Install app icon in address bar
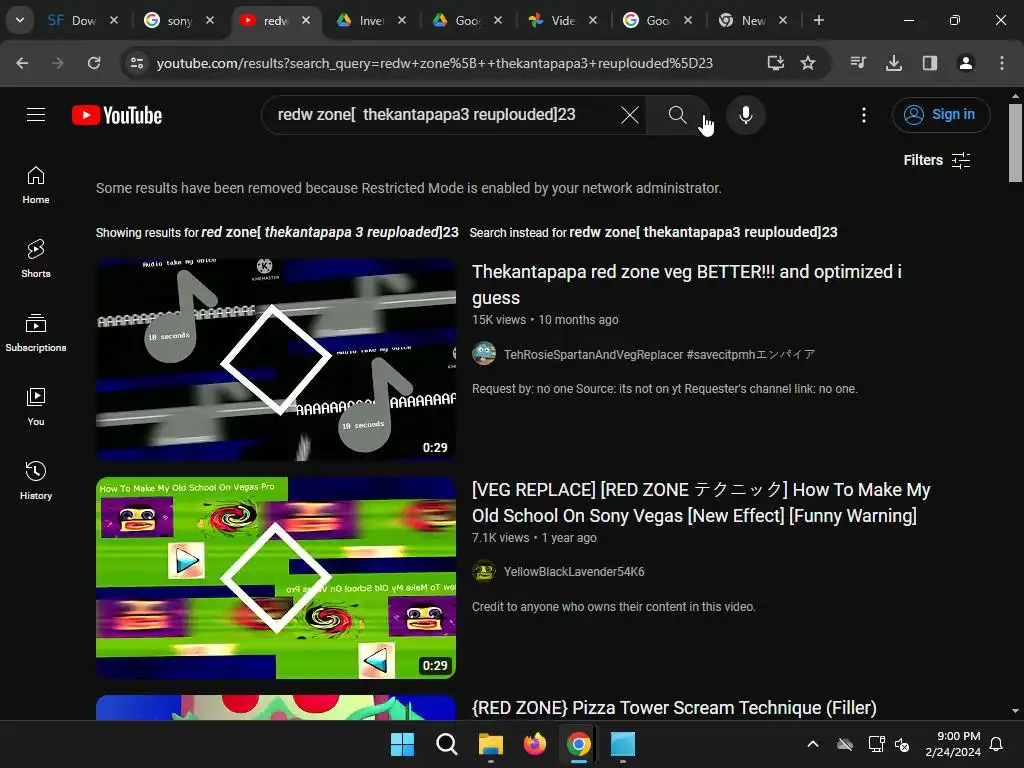1024x768 pixels. 776,63
